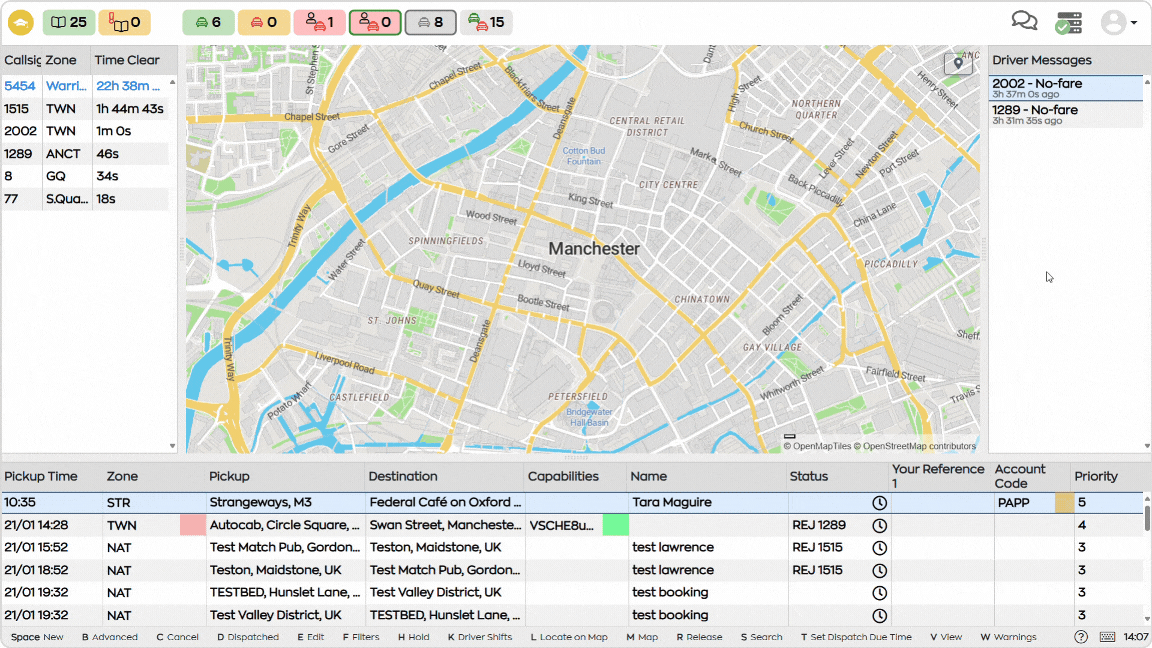Sort bookings by Destination column
Screen dimensions: 1152x648
tap(403, 476)
